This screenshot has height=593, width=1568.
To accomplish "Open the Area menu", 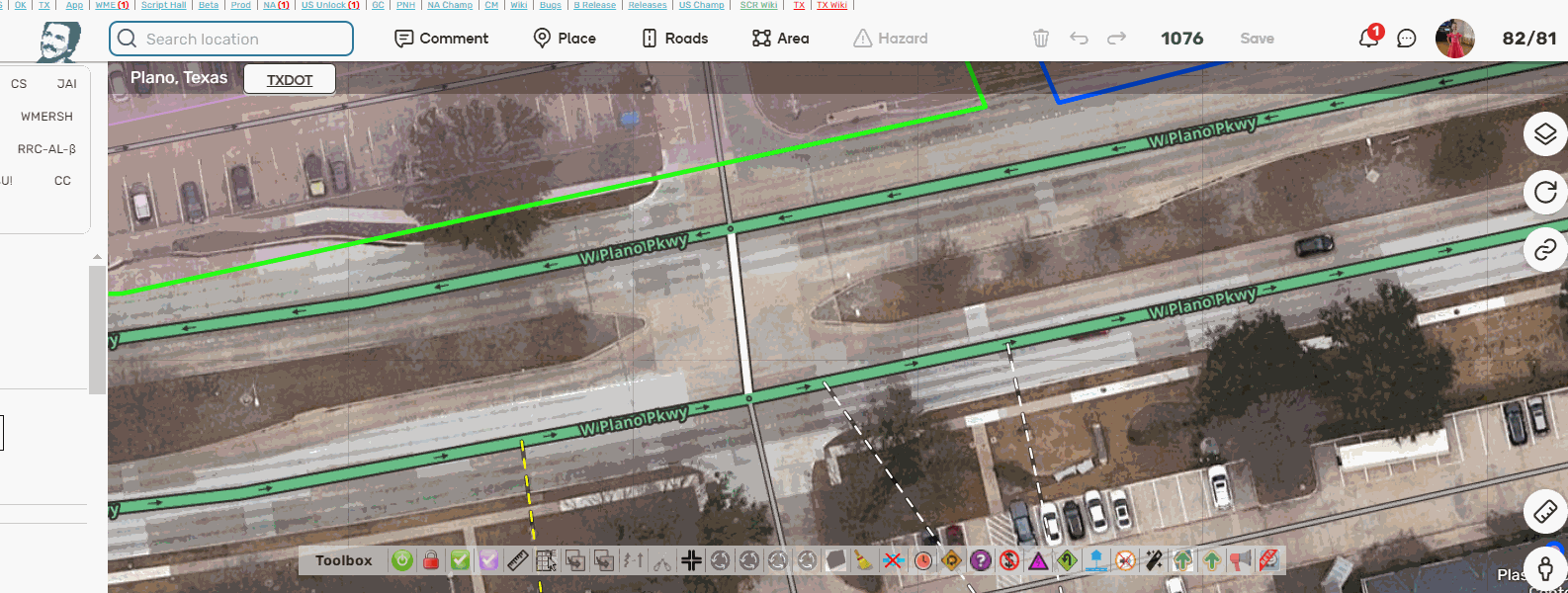I will click(x=781, y=39).
